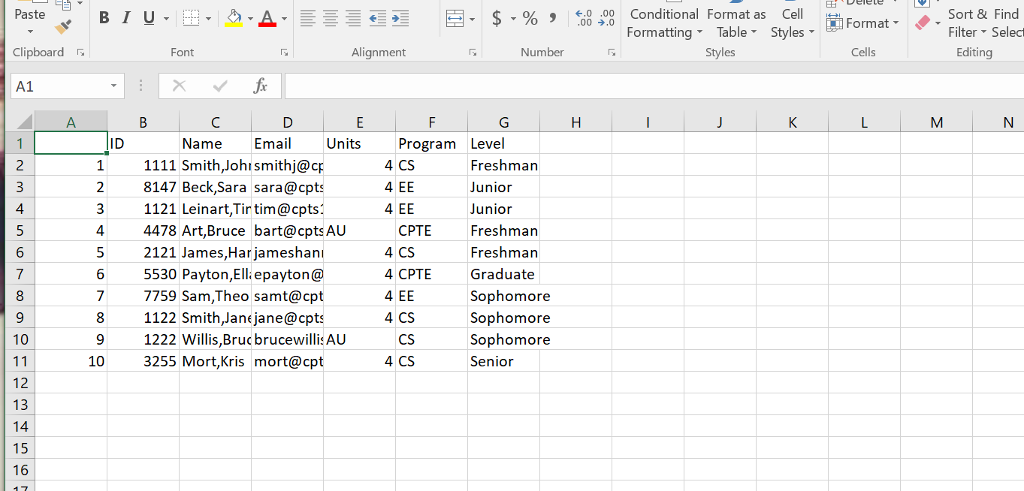Open Name Box dropdown
This screenshot has width=1024, height=491.
tap(114, 86)
